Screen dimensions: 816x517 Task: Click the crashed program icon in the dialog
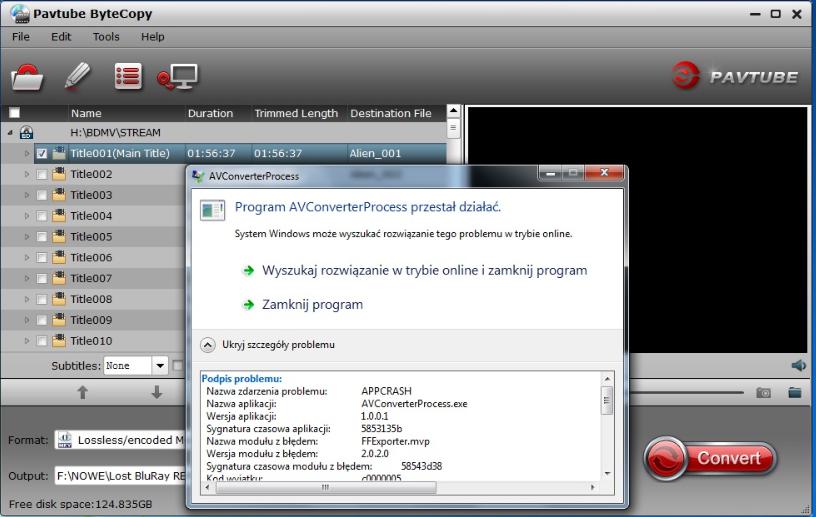coord(212,210)
